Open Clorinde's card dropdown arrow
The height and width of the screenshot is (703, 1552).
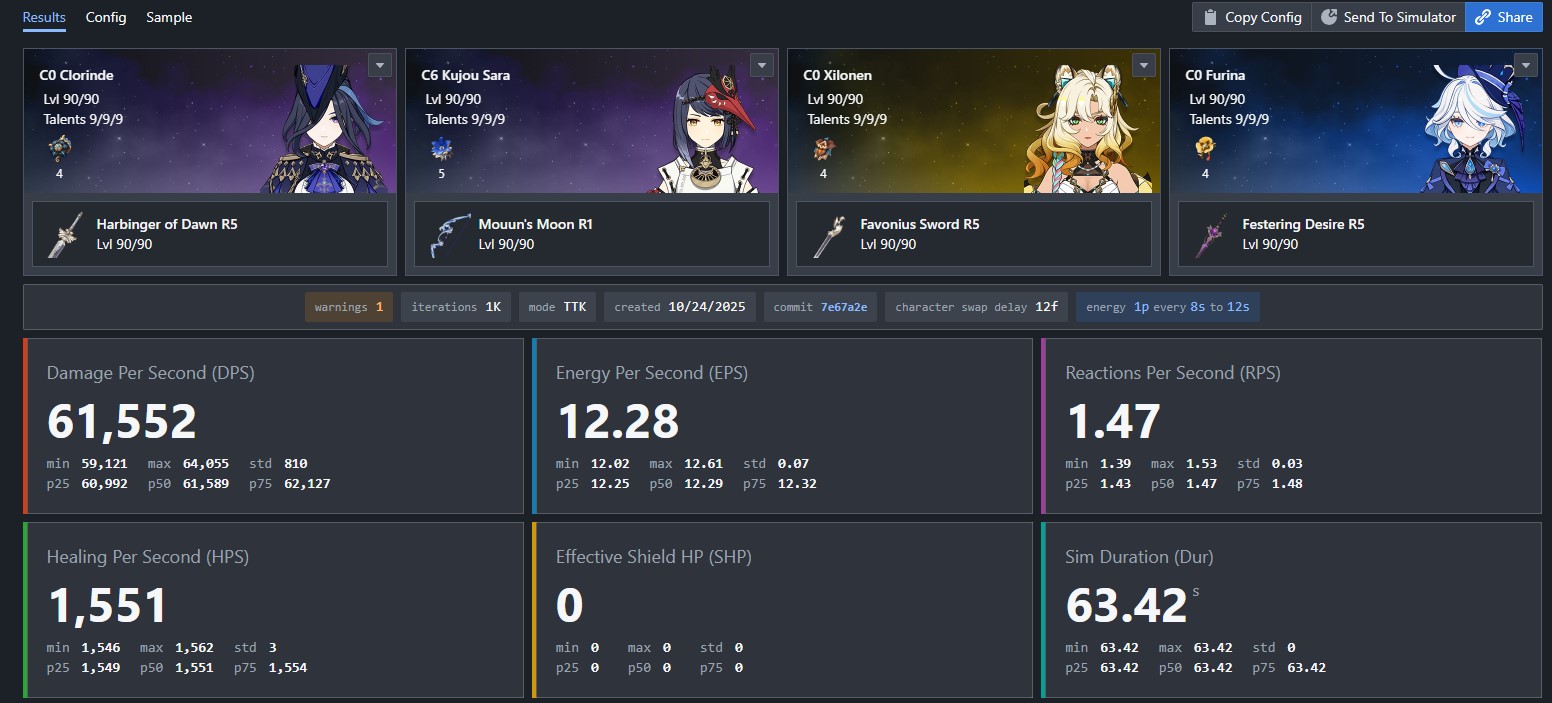coord(379,65)
